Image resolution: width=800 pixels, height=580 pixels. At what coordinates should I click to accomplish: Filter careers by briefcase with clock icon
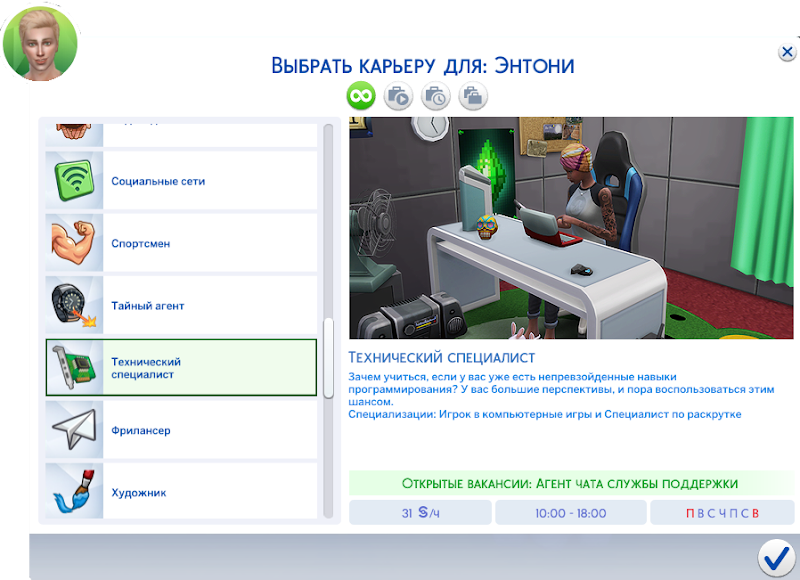pos(436,96)
